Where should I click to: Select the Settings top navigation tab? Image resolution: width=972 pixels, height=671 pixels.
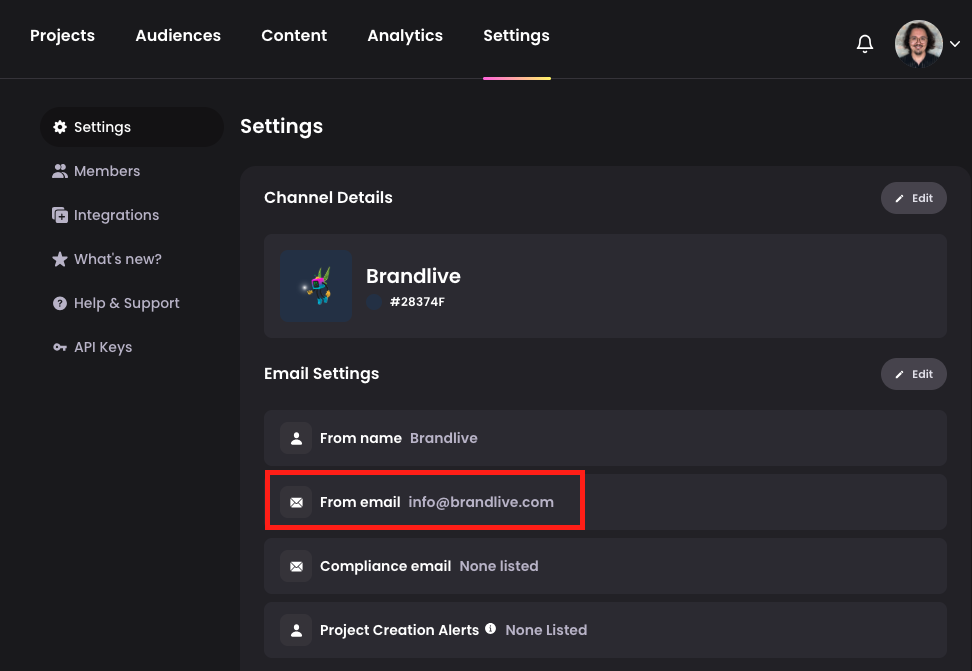pyautogui.click(x=516, y=35)
